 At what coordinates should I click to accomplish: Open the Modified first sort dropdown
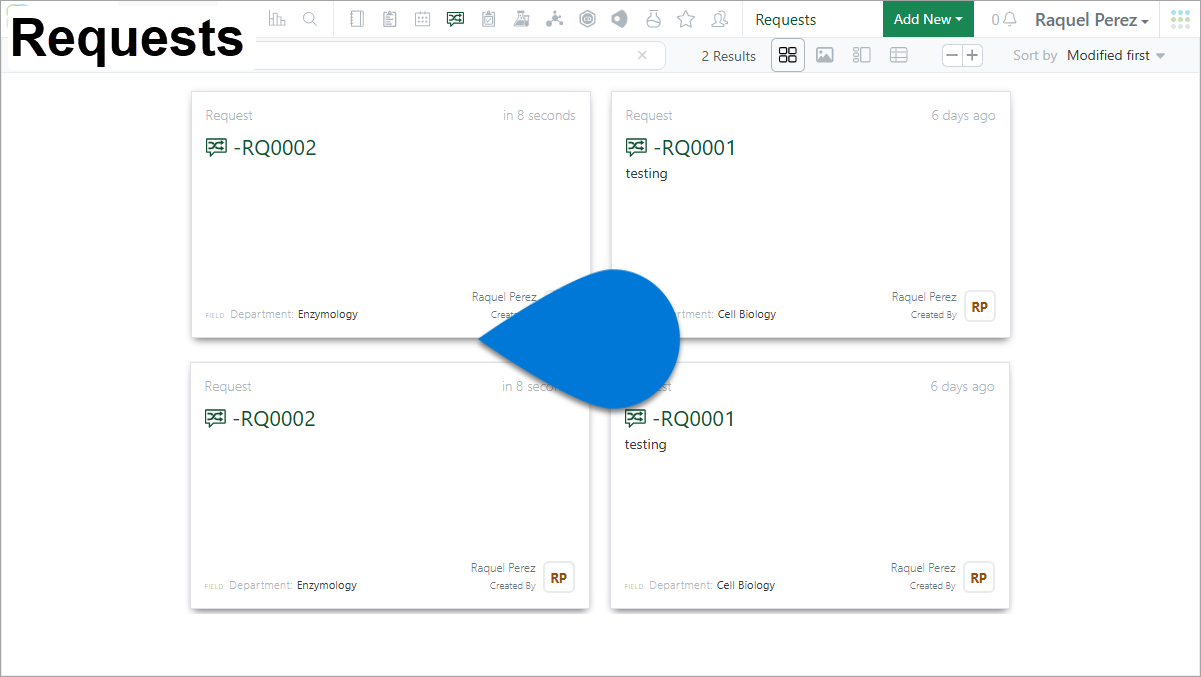tap(1116, 56)
